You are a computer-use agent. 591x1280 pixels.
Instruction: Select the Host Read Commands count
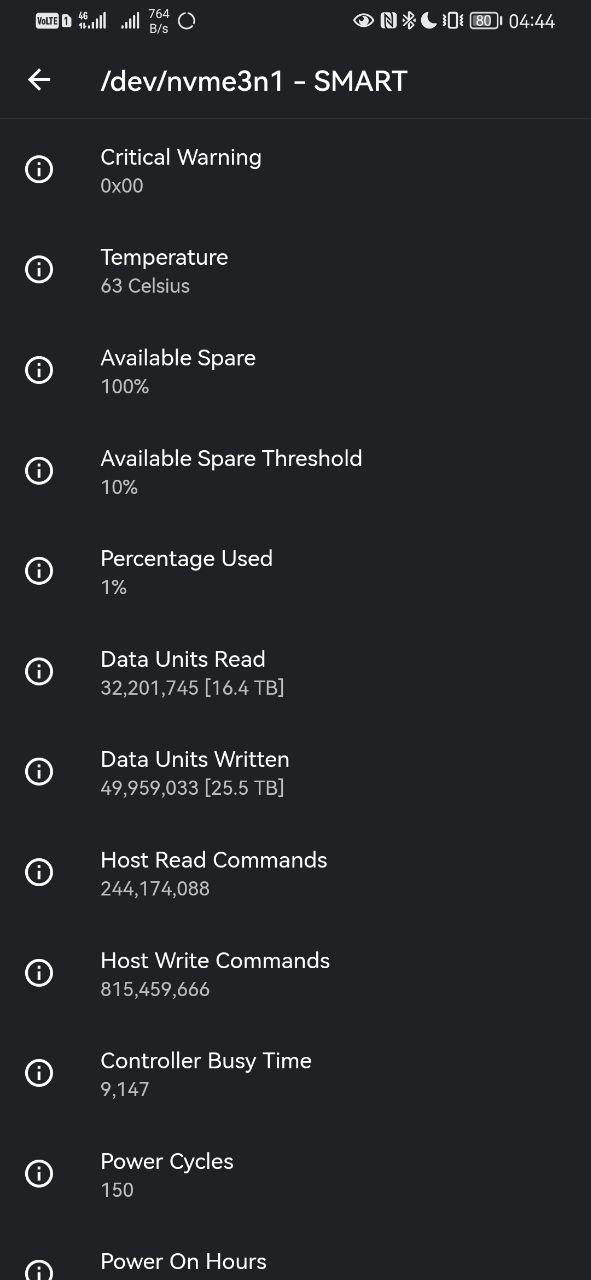pos(155,888)
